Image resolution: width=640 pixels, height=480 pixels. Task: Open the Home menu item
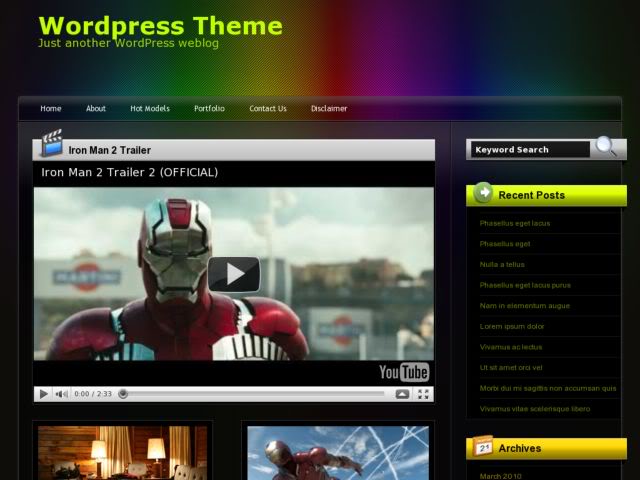click(51, 109)
